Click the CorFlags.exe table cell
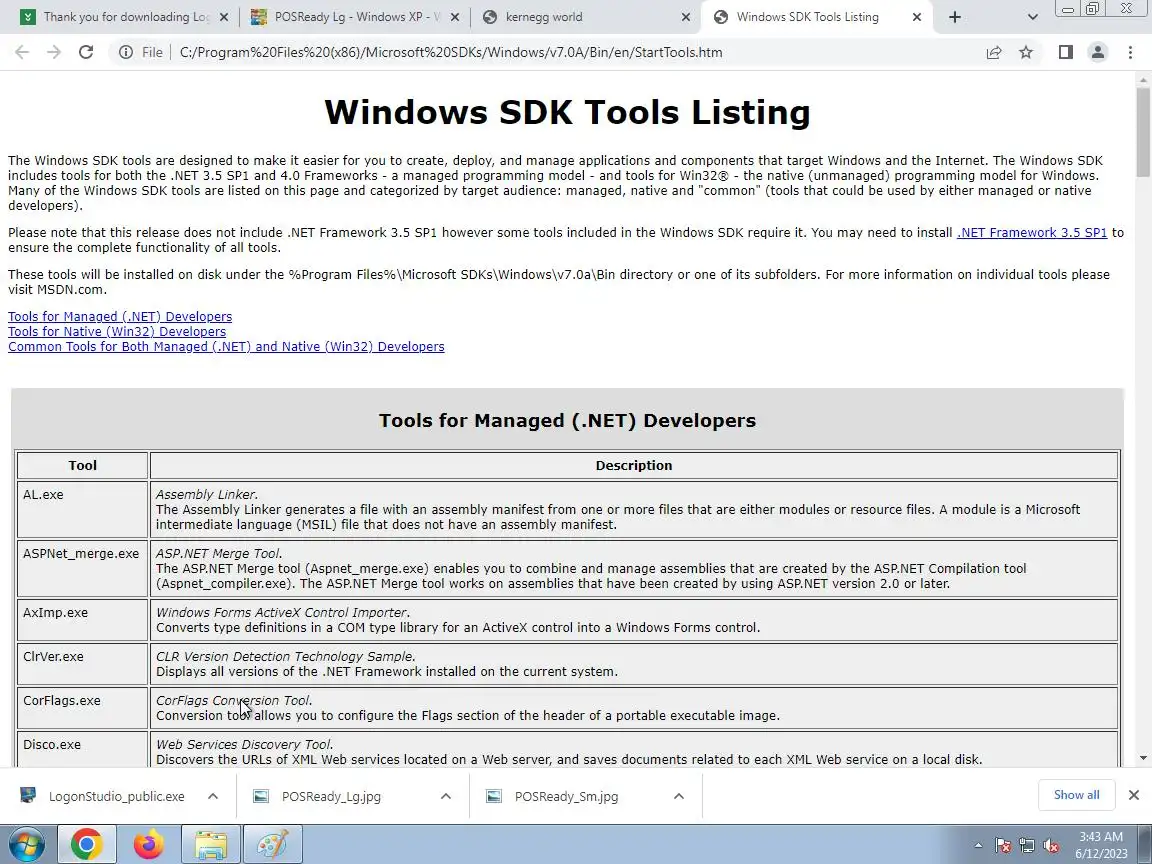Viewport: 1152px width, 864px height. click(82, 708)
